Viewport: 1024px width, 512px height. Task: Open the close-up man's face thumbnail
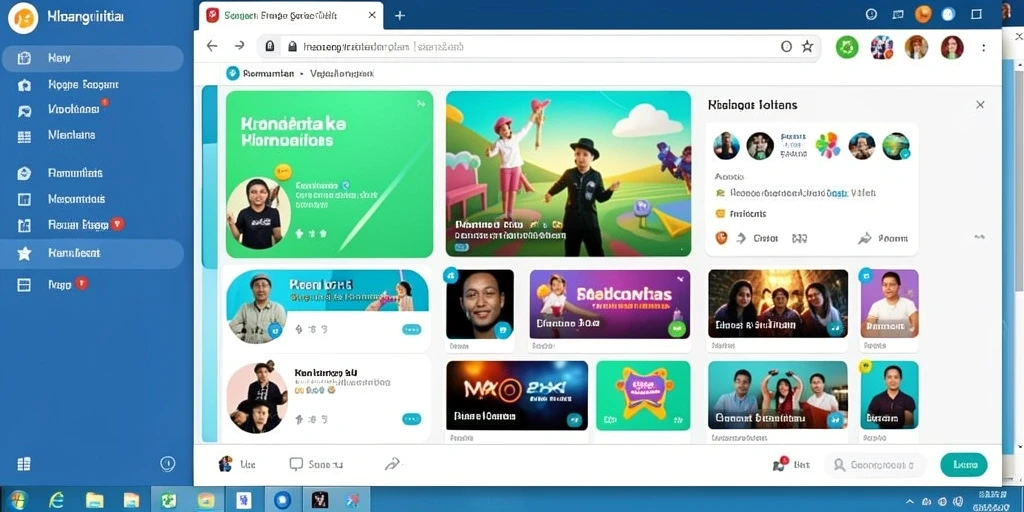click(480, 304)
